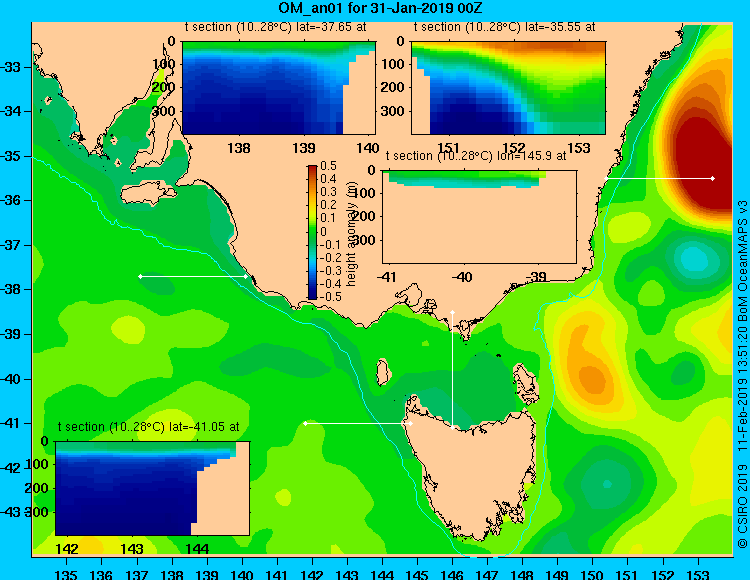750x580 pixels.
Task: Click main map left axis latitude label "-37"
Action: [11, 245]
